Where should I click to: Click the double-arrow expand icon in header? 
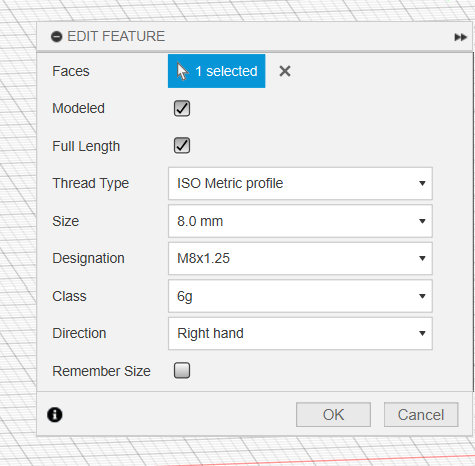click(x=460, y=37)
